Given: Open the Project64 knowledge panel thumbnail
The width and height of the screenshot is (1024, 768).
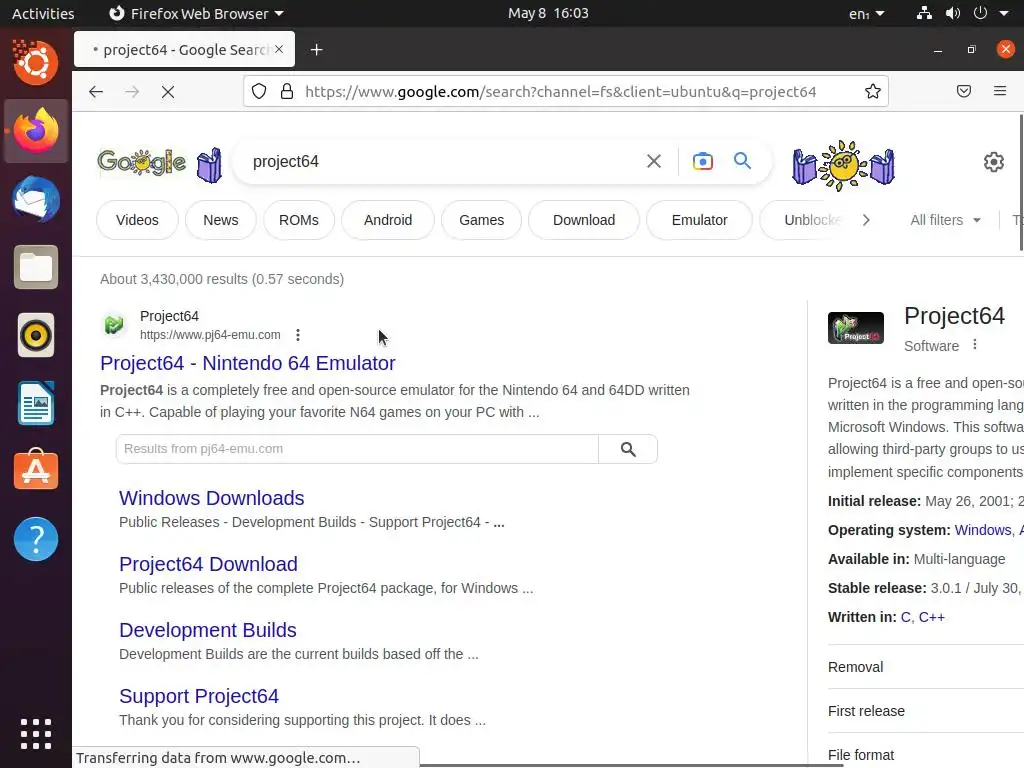Looking at the screenshot, I should click(x=856, y=328).
